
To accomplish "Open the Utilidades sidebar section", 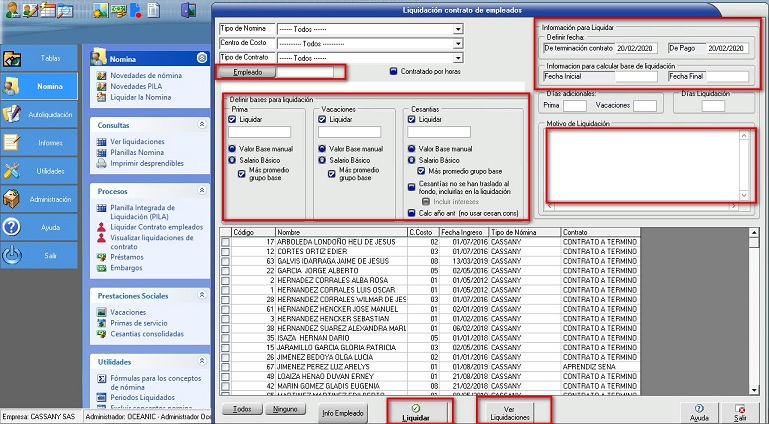I will point(38,171).
